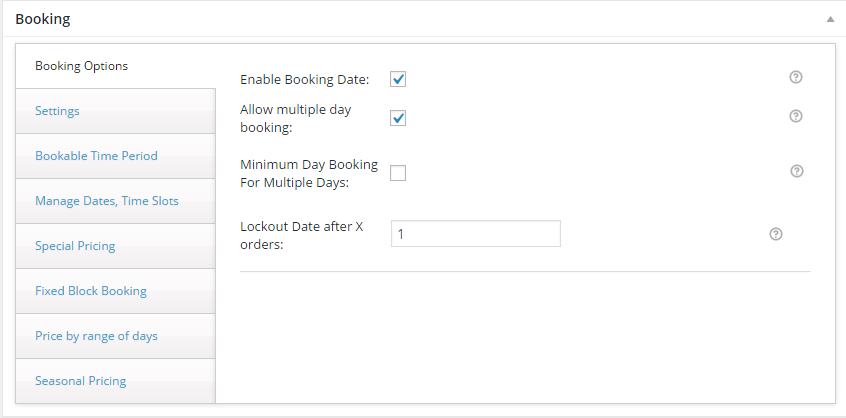Select the Fixed Block Booking tab

click(x=115, y=291)
